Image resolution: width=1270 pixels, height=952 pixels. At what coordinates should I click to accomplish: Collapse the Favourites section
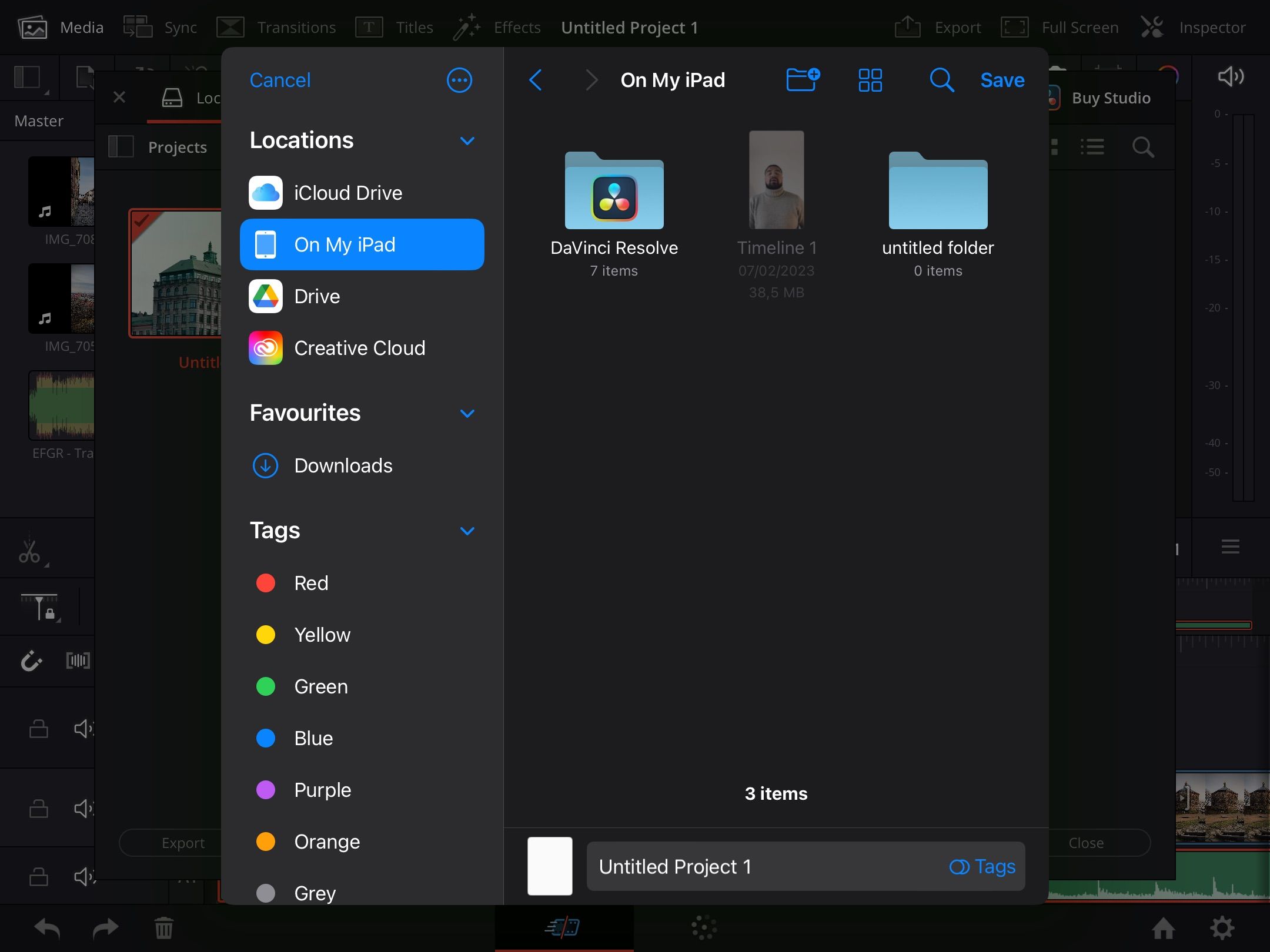(x=467, y=413)
